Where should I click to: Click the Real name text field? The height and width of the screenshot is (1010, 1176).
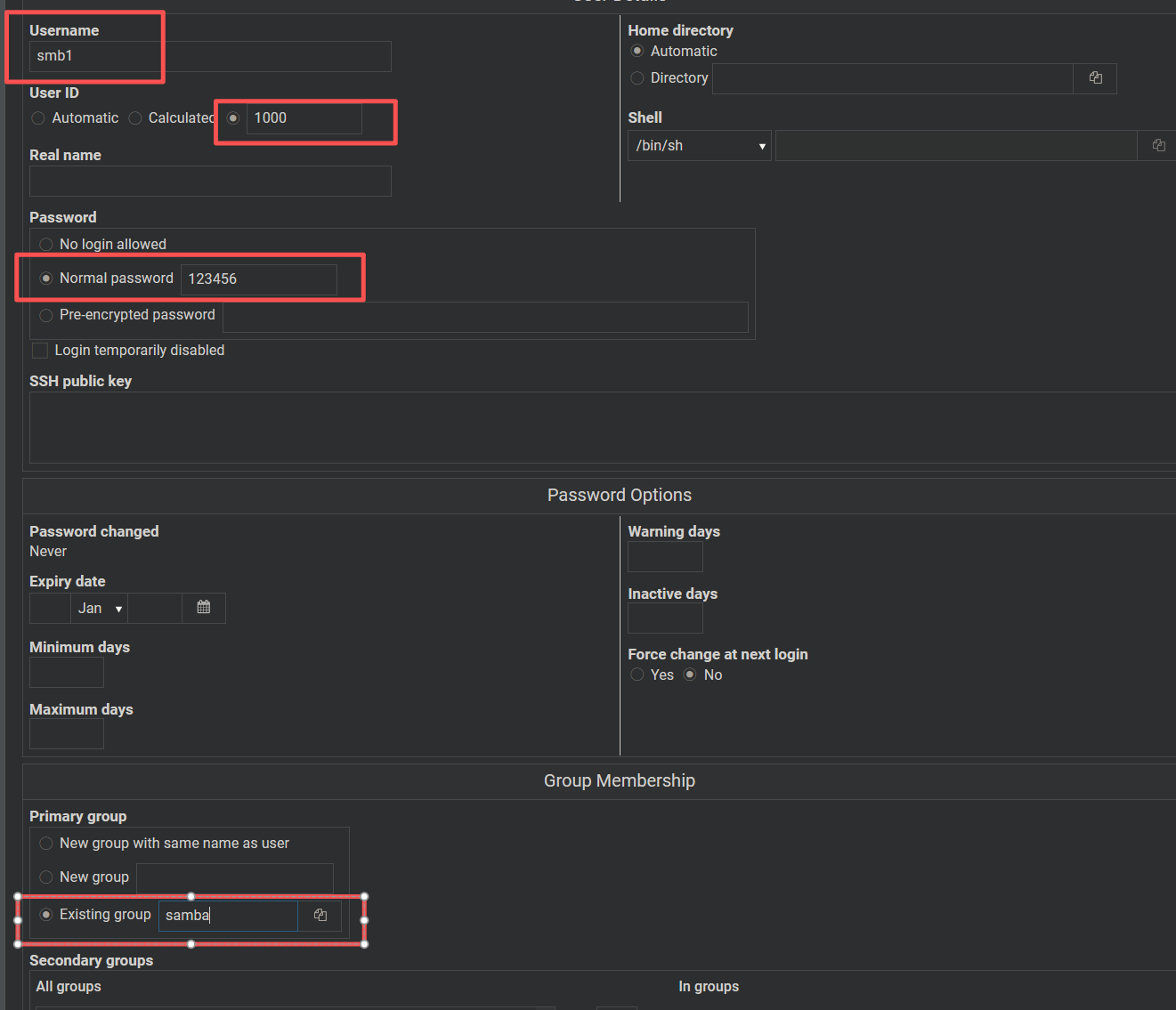(x=210, y=182)
